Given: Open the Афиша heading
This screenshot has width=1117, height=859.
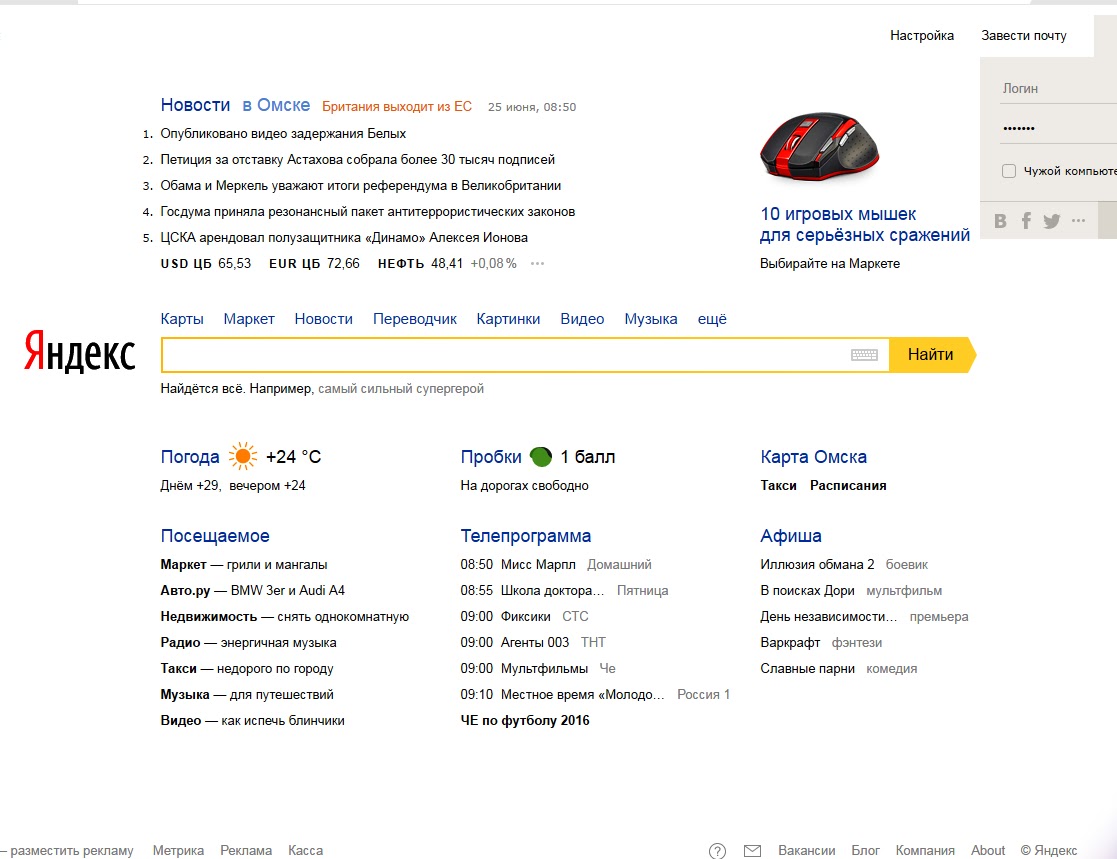Looking at the screenshot, I should pyautogui.click(x=791, y=536).
